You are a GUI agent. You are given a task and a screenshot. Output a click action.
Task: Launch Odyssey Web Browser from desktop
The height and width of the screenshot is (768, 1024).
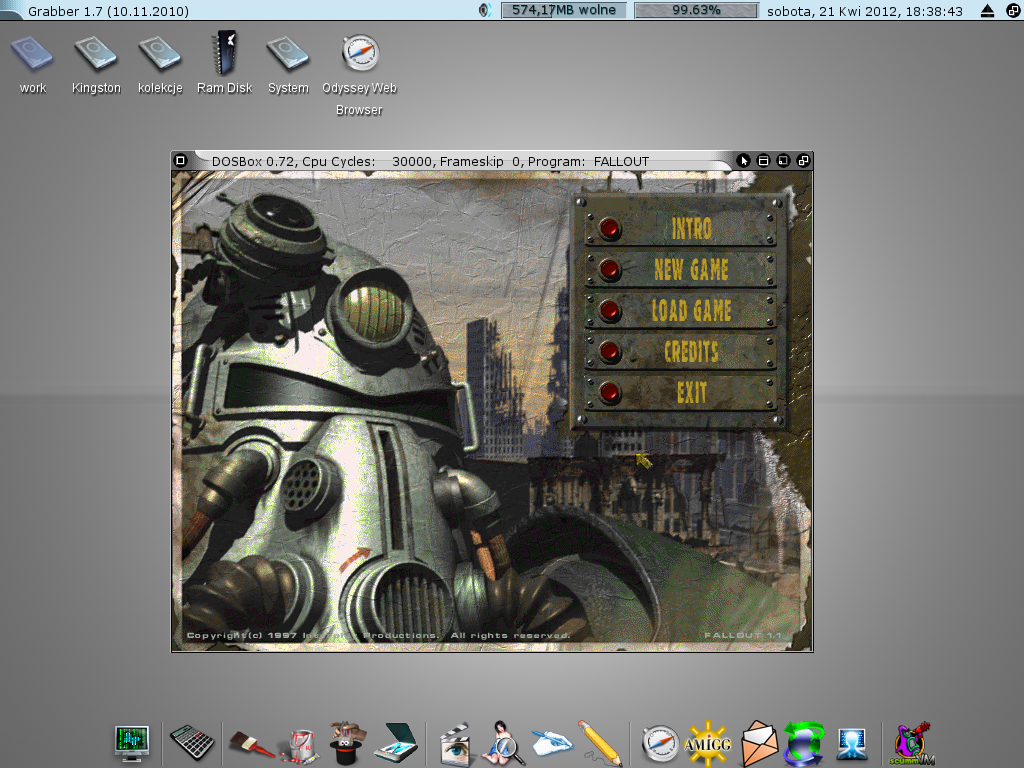(360, 53)
